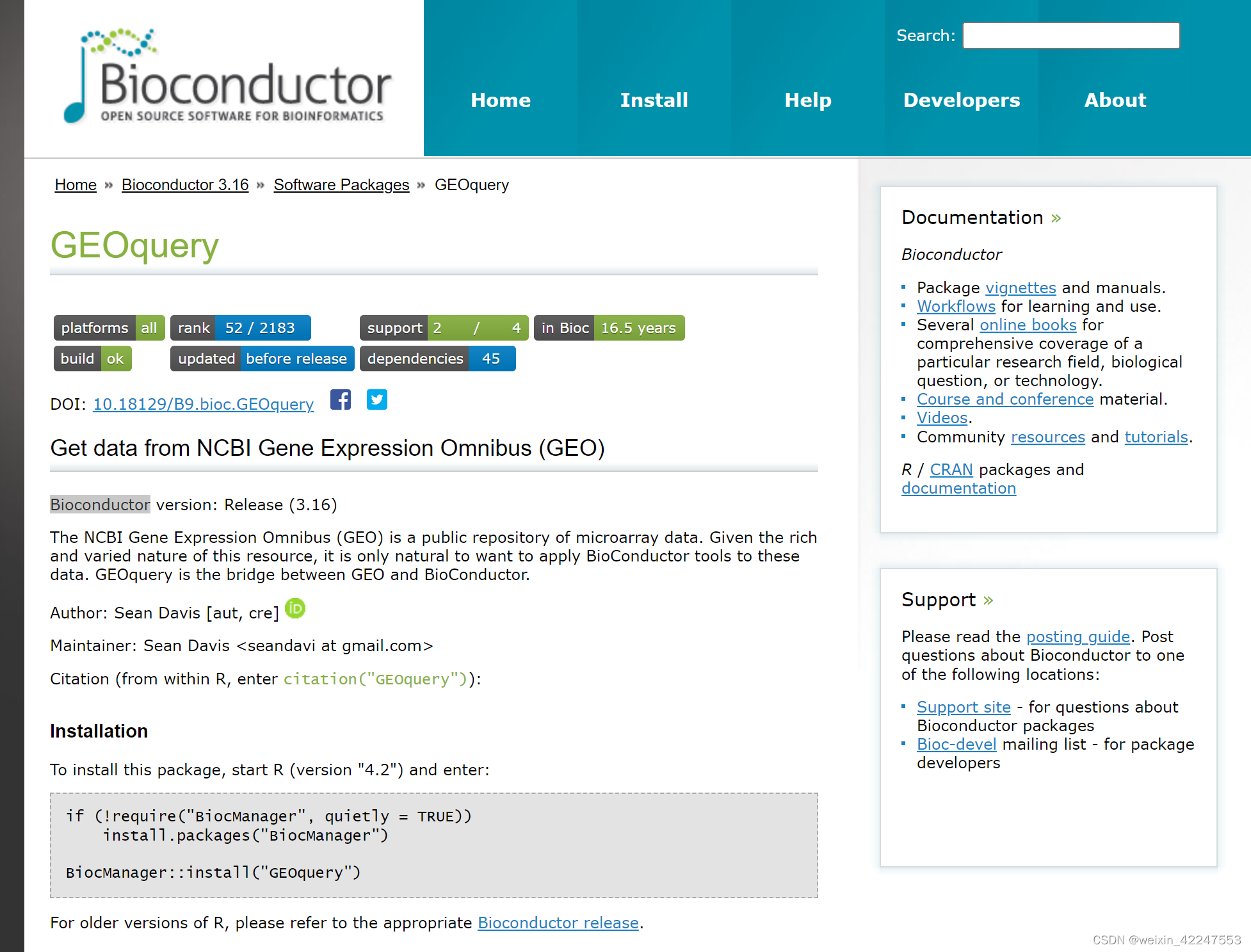Click the in Bioc 16.5 years badge
Viewport: 1251px width, 952px height.
[x=609, y=328]
